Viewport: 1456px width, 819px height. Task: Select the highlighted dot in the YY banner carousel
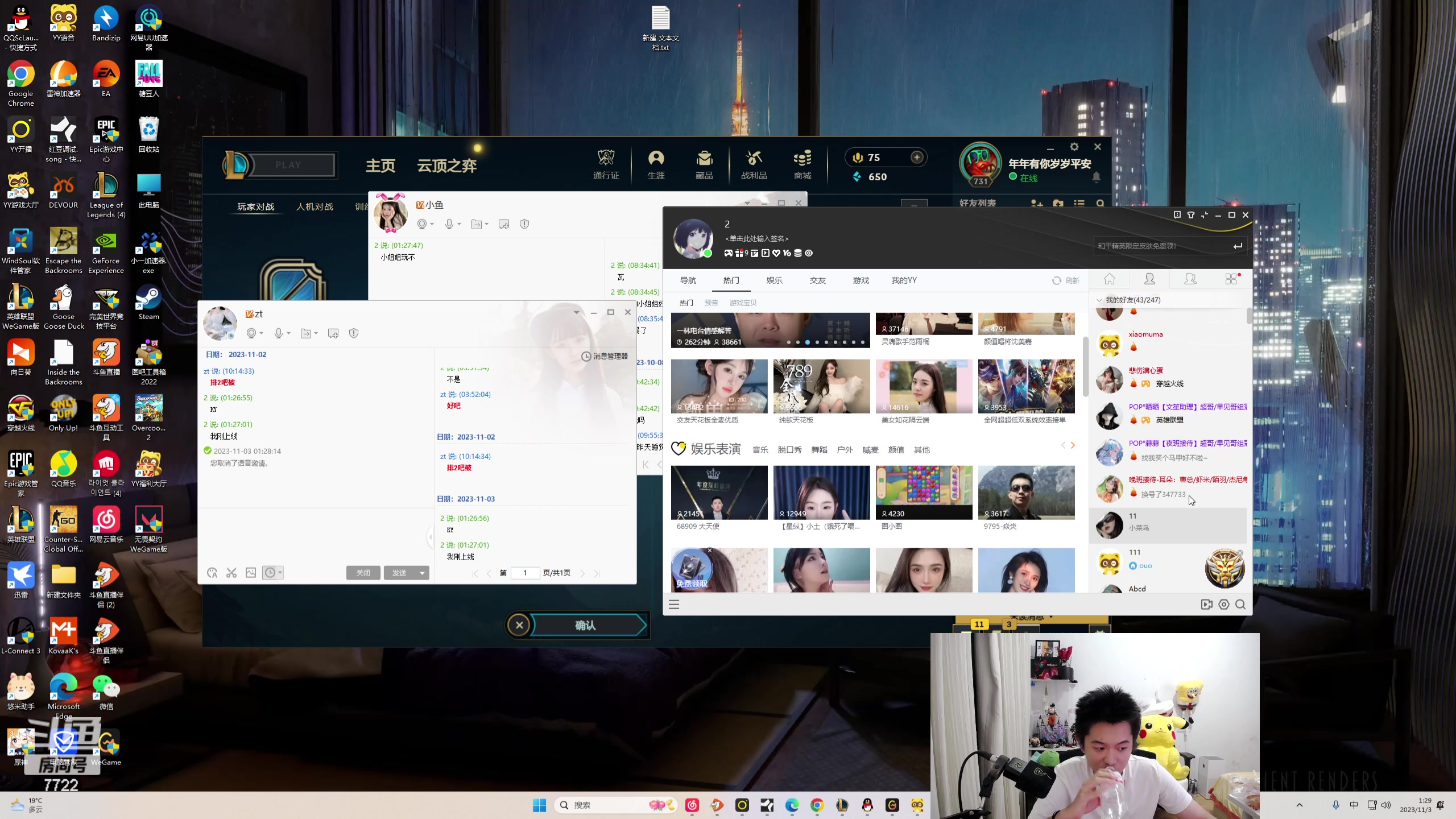807,342
